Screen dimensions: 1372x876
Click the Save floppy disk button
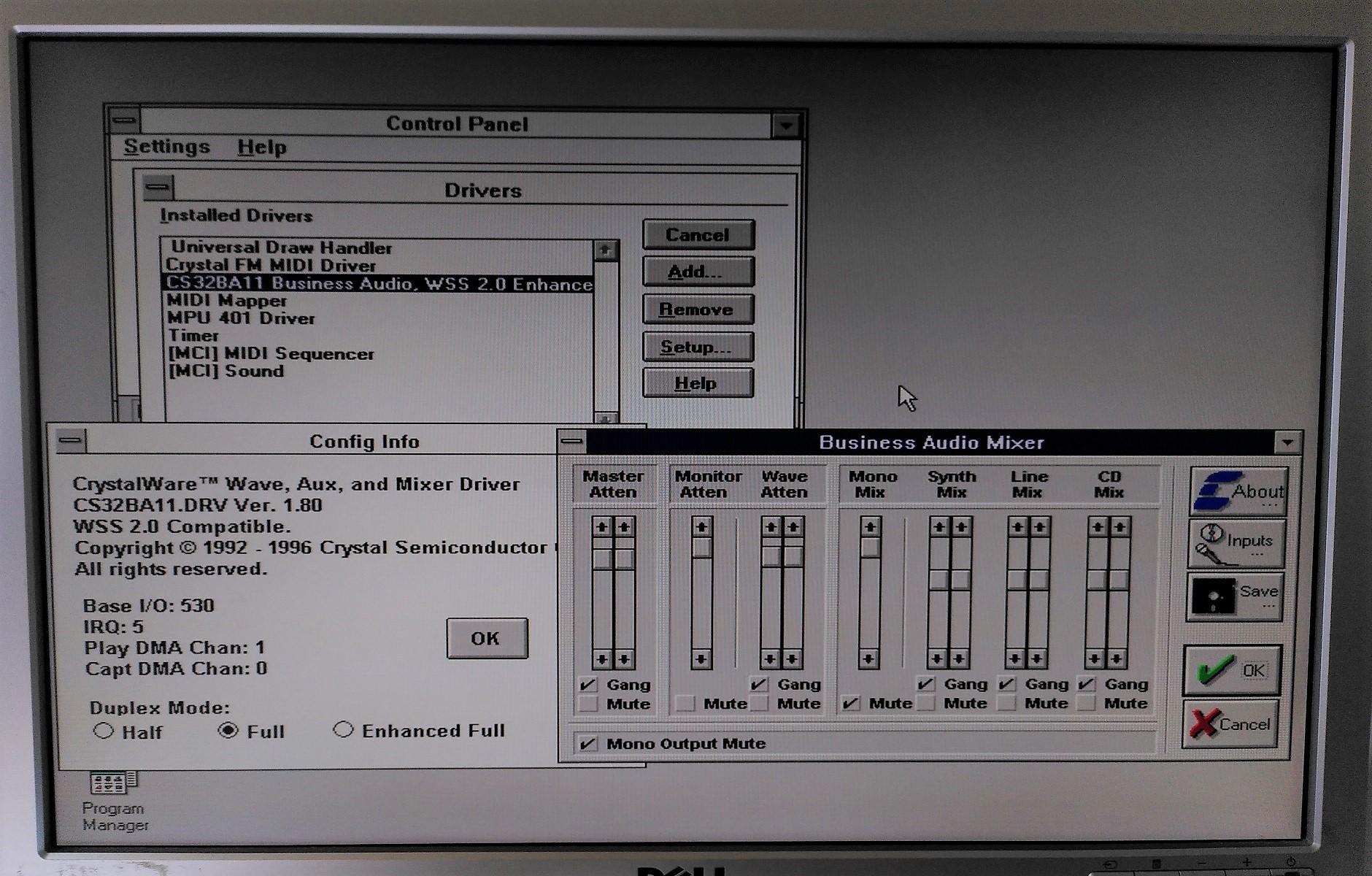click(1235, 597)
